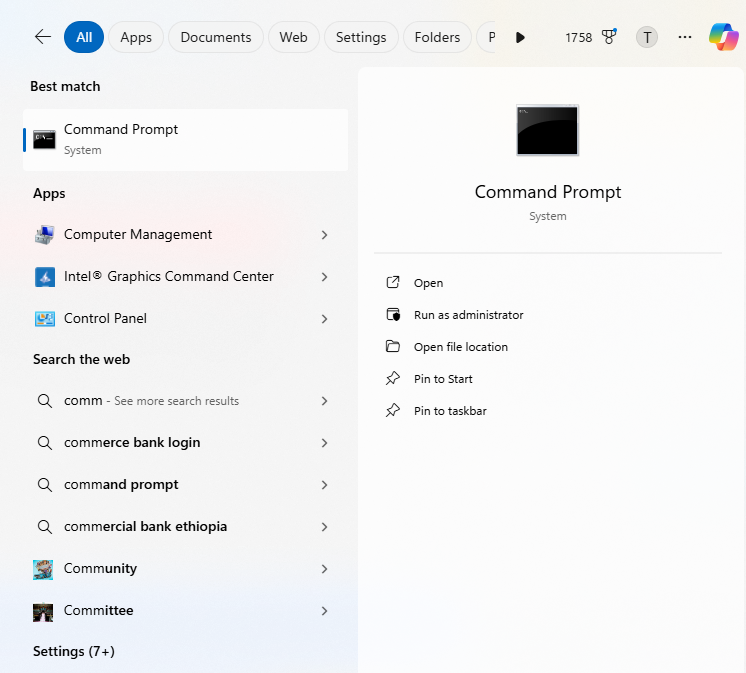Screen dimensions: 746x673
Task: Click the rewards trophy icon
Action: click(x=609, y=37)
